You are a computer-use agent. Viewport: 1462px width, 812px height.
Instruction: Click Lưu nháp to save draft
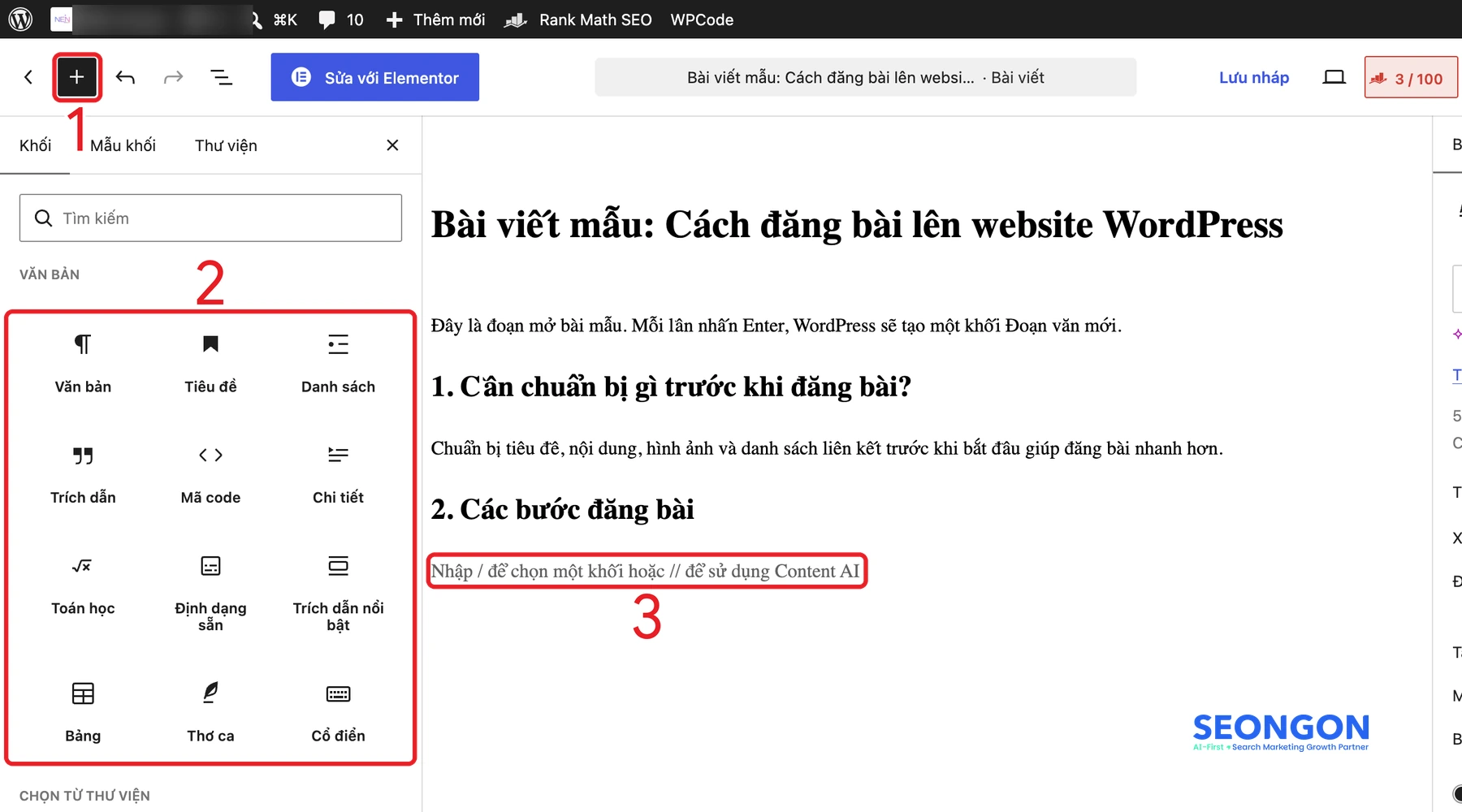(x=1253, y=77)
